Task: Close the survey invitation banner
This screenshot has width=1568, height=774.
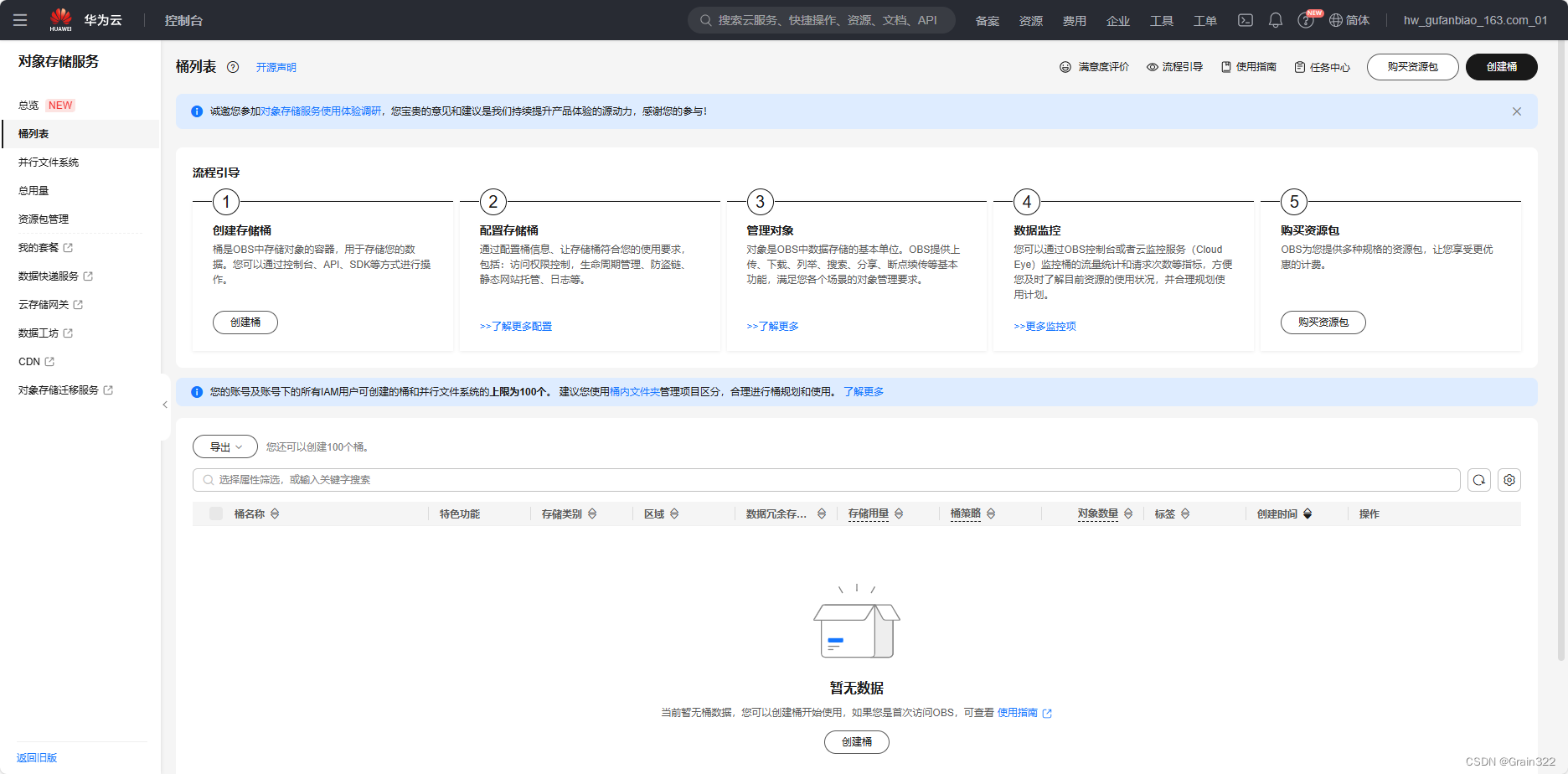Action: 1517,111
